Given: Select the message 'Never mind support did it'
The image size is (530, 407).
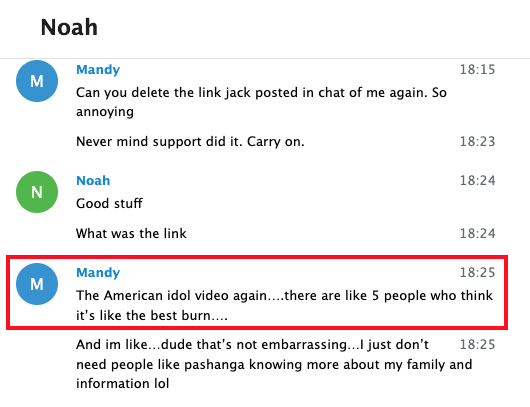Looking at the screenshot, I should 190,141.
